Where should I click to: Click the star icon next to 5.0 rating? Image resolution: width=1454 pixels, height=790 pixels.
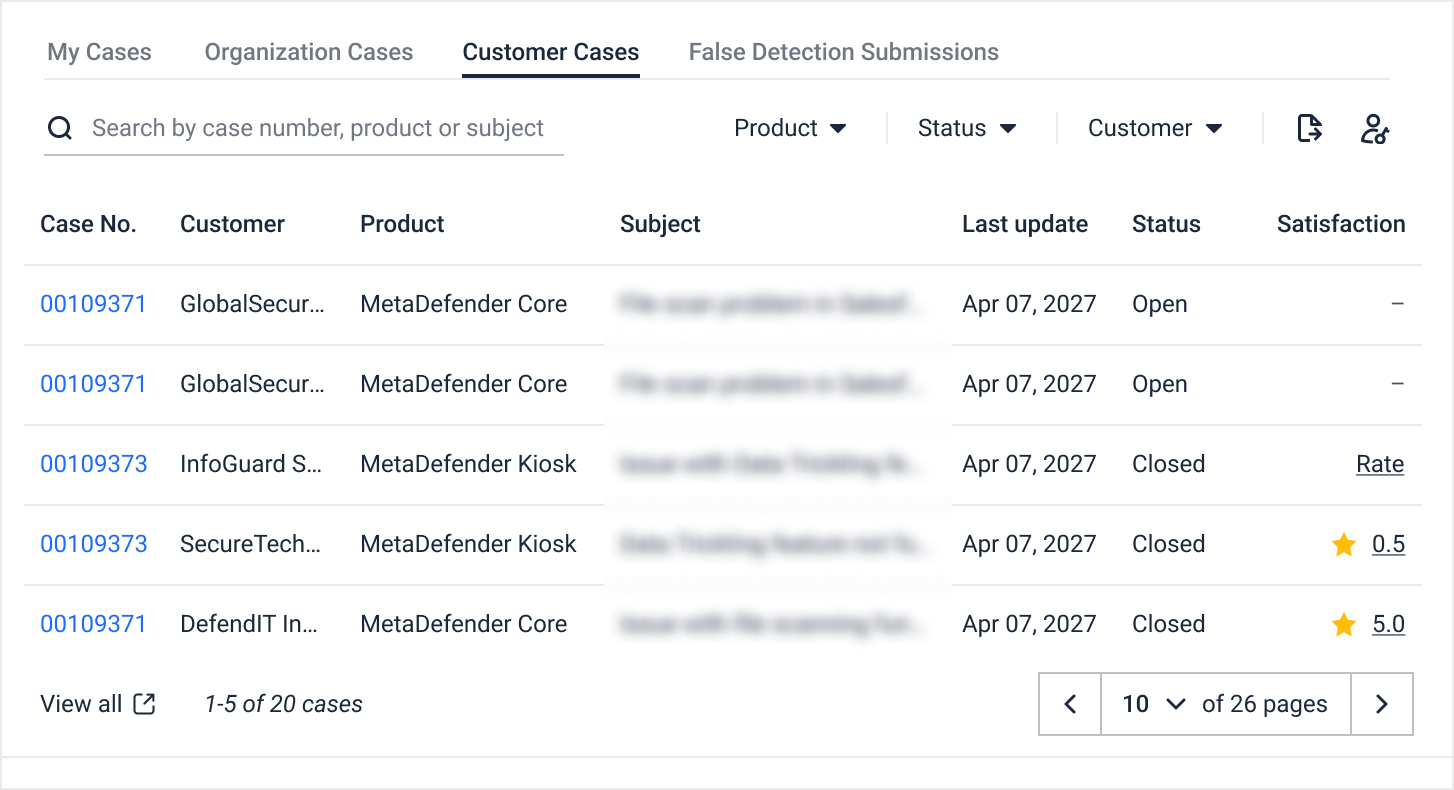[1344, 624]
